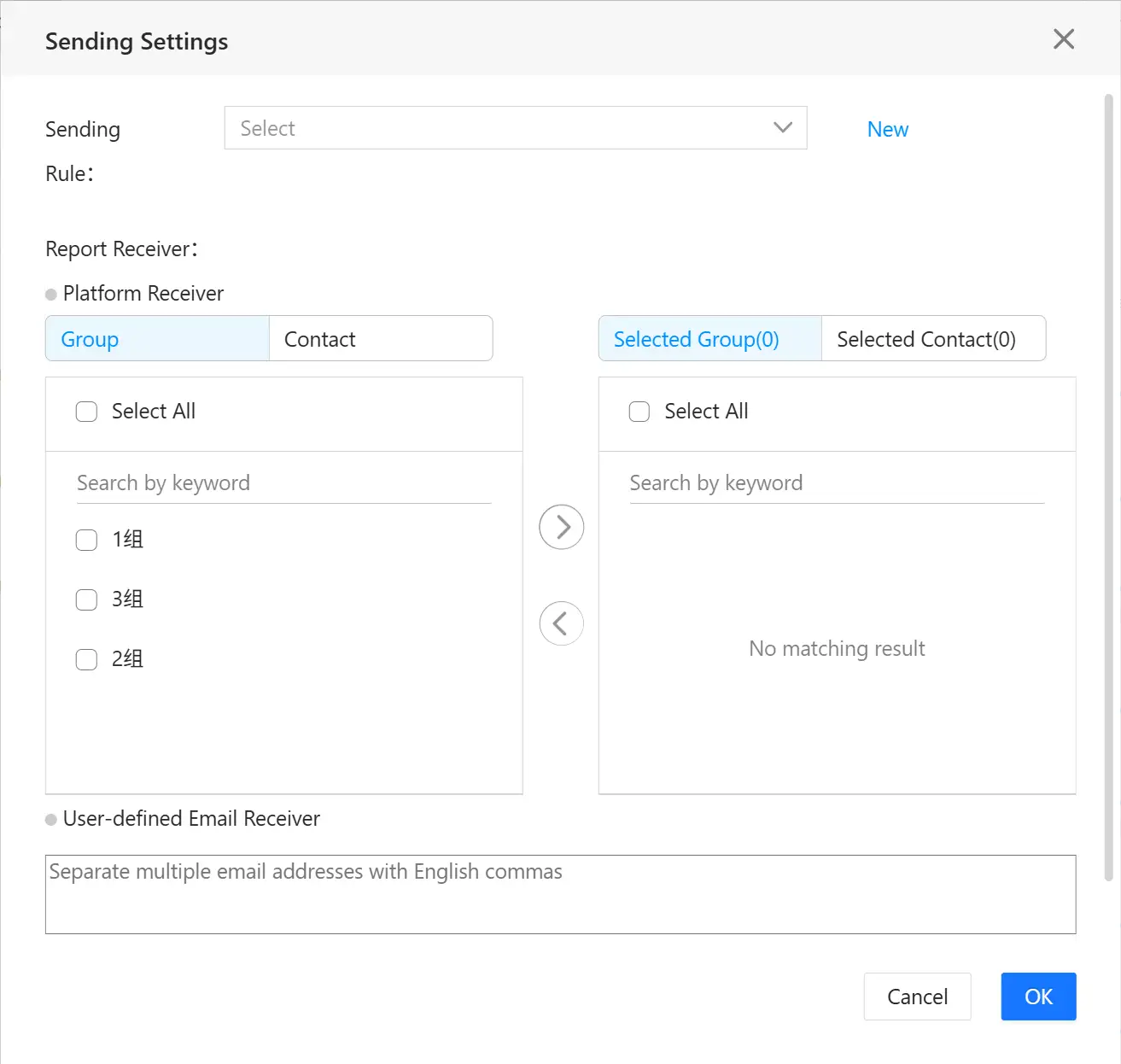Screen dimensions: 1121x1064
Task: Open the Selected Contact(0) tab
Action: pos(932,339)
